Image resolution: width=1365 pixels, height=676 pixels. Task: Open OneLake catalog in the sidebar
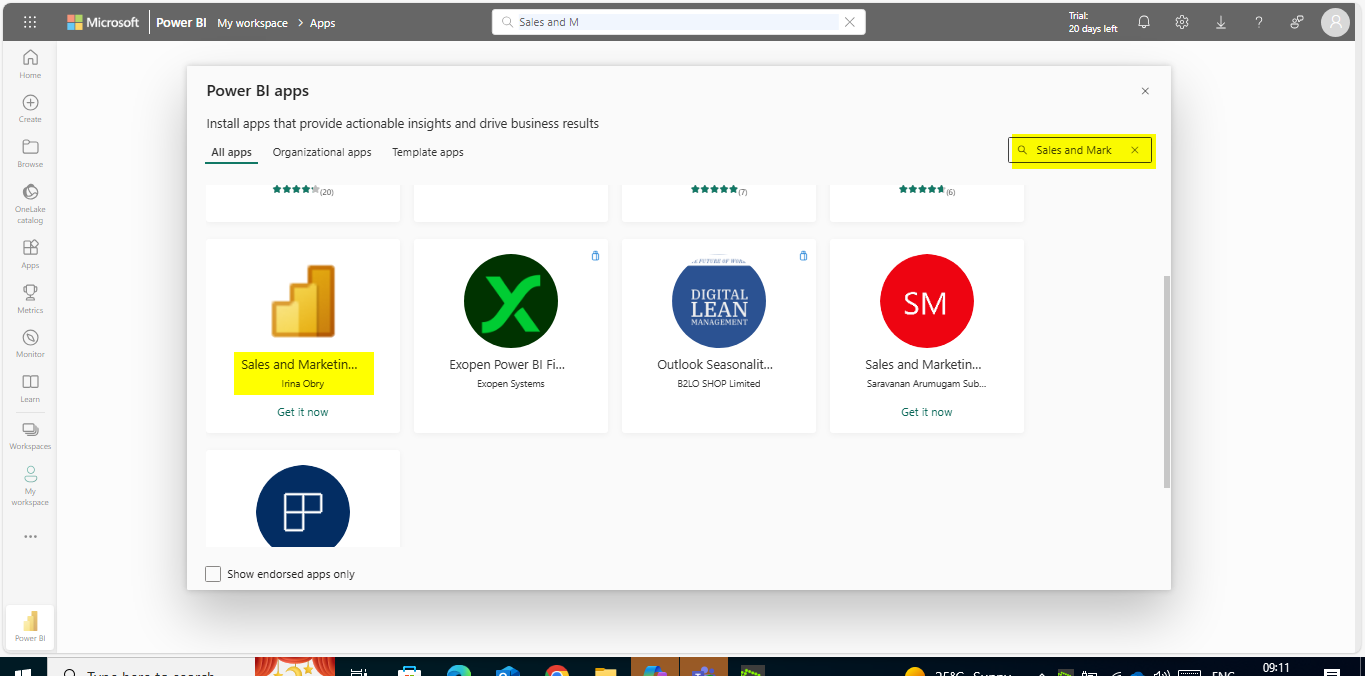coord(30,203)
